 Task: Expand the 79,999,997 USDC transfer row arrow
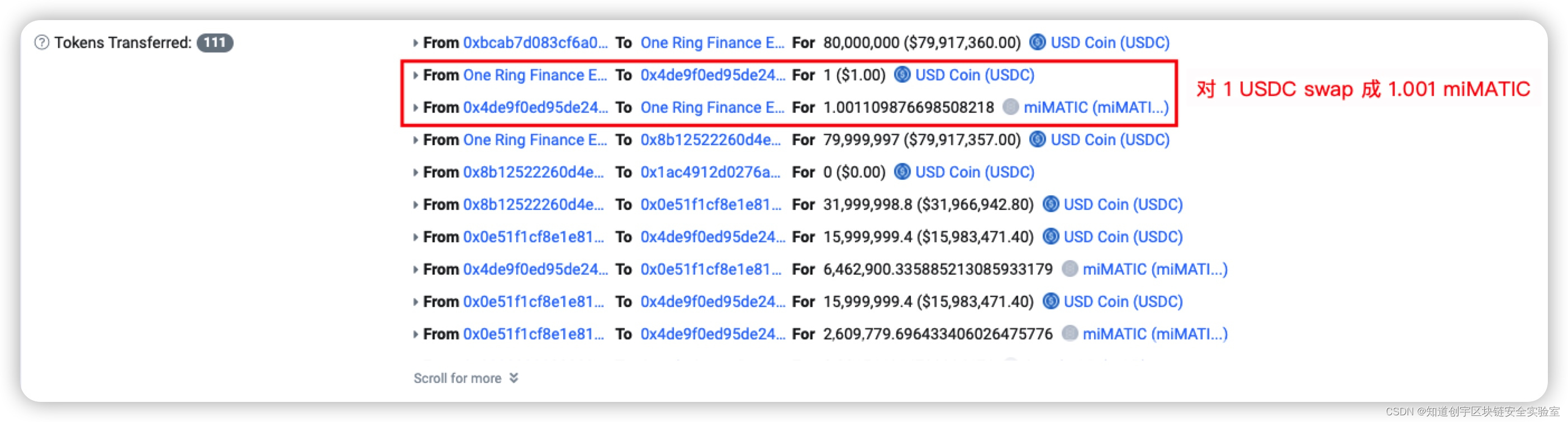coord(415,140)
